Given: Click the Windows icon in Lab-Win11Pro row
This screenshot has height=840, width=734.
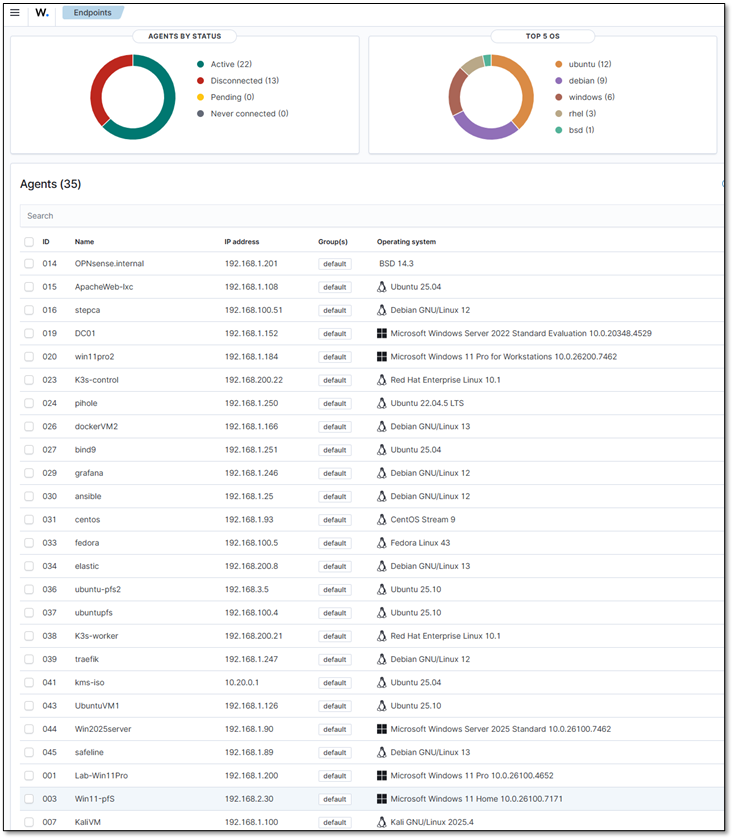Looking at the screenshot, I should [x=381, y=776].
